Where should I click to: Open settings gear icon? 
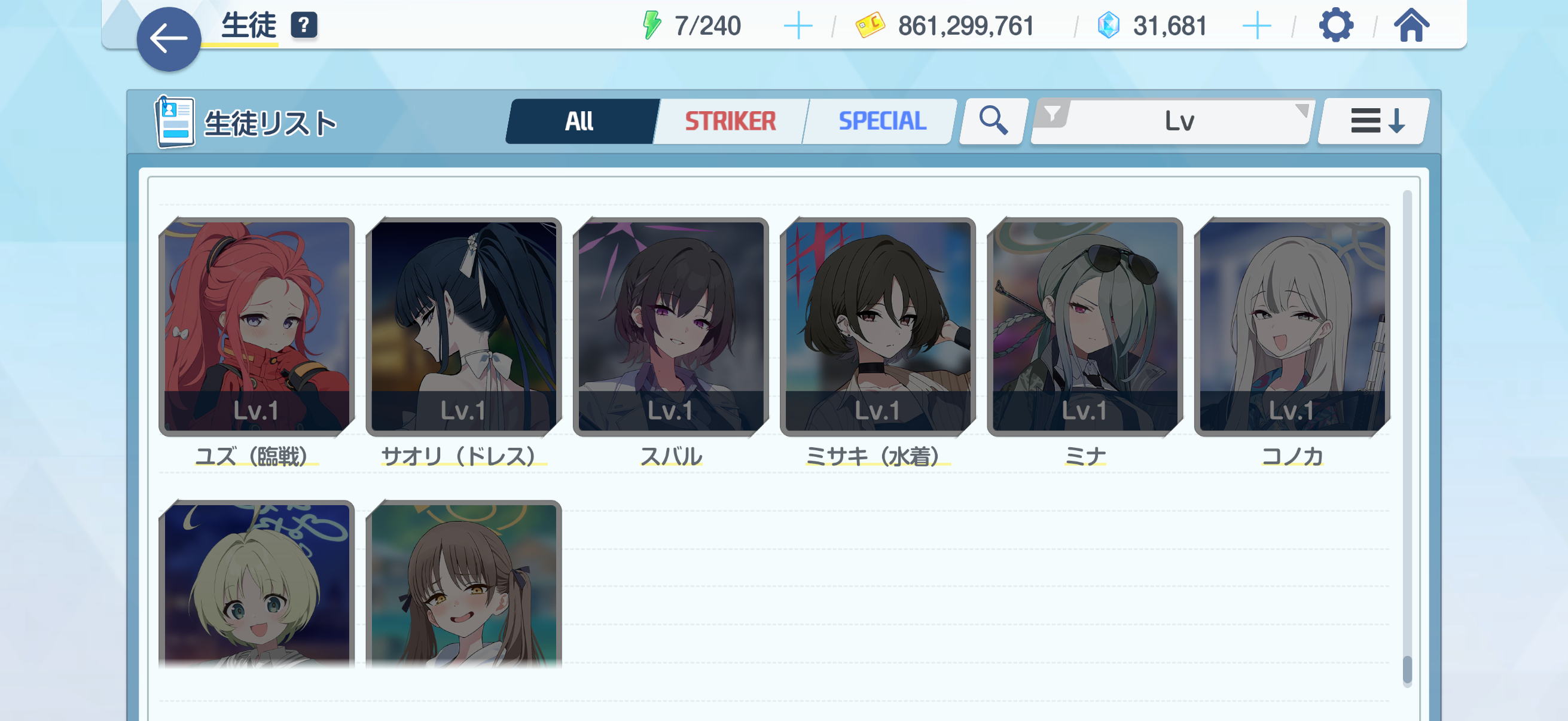tap(1335, 25)
